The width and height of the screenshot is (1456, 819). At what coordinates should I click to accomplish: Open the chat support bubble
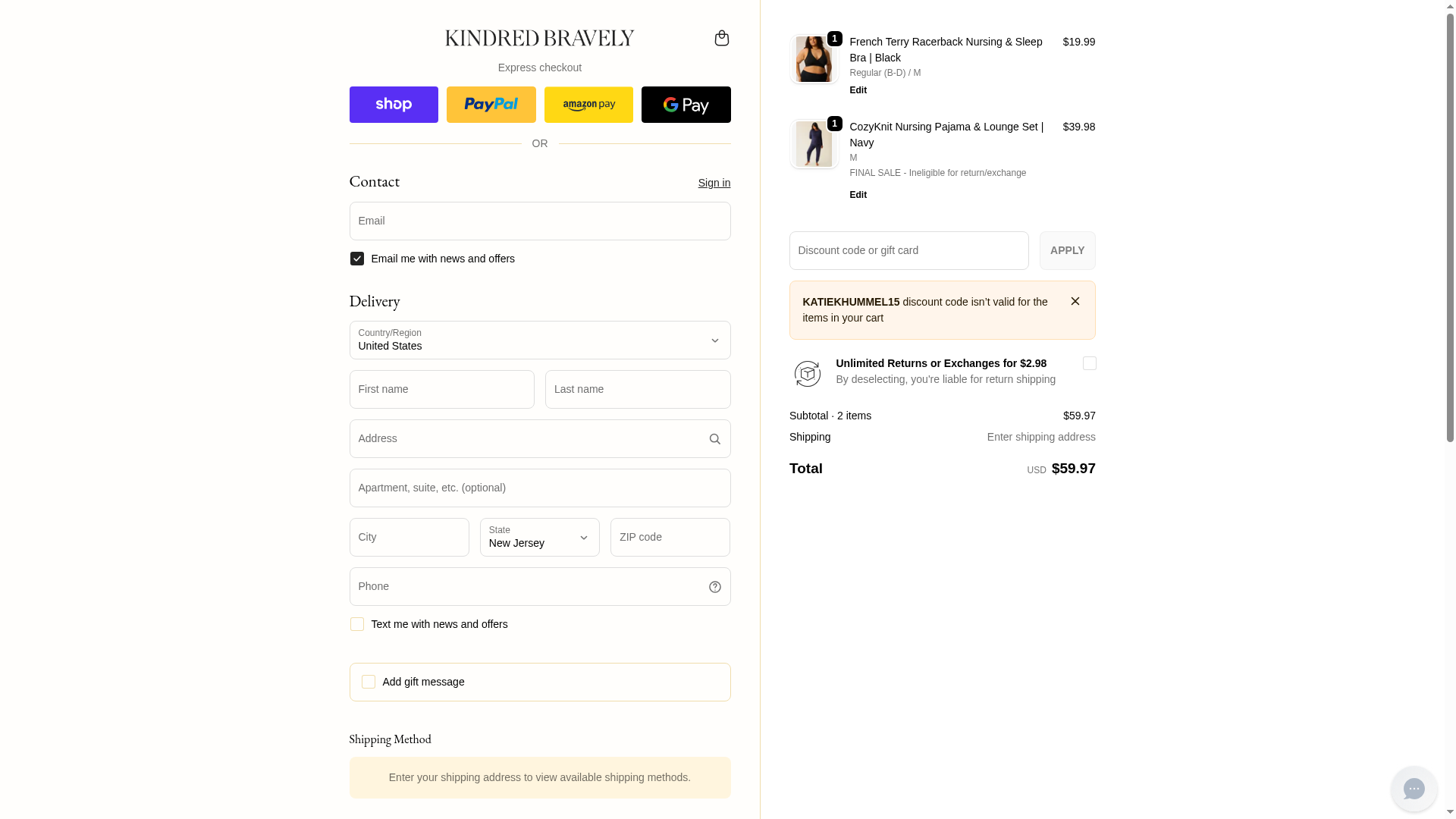1414,789
